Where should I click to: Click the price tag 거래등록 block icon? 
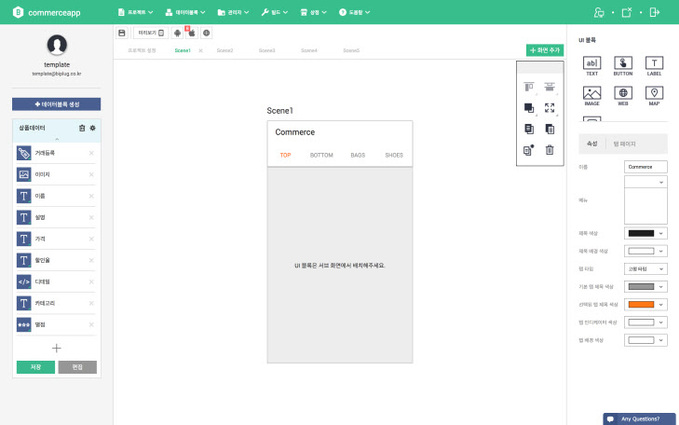24,153
